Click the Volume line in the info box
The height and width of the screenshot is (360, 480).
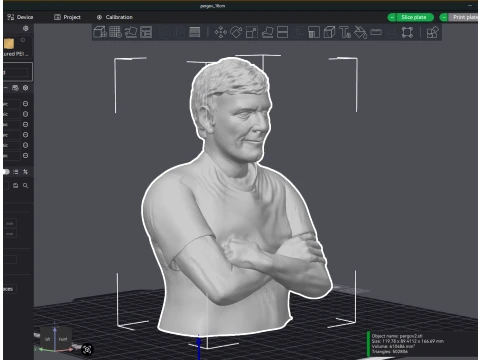click(x=393, y=346)
